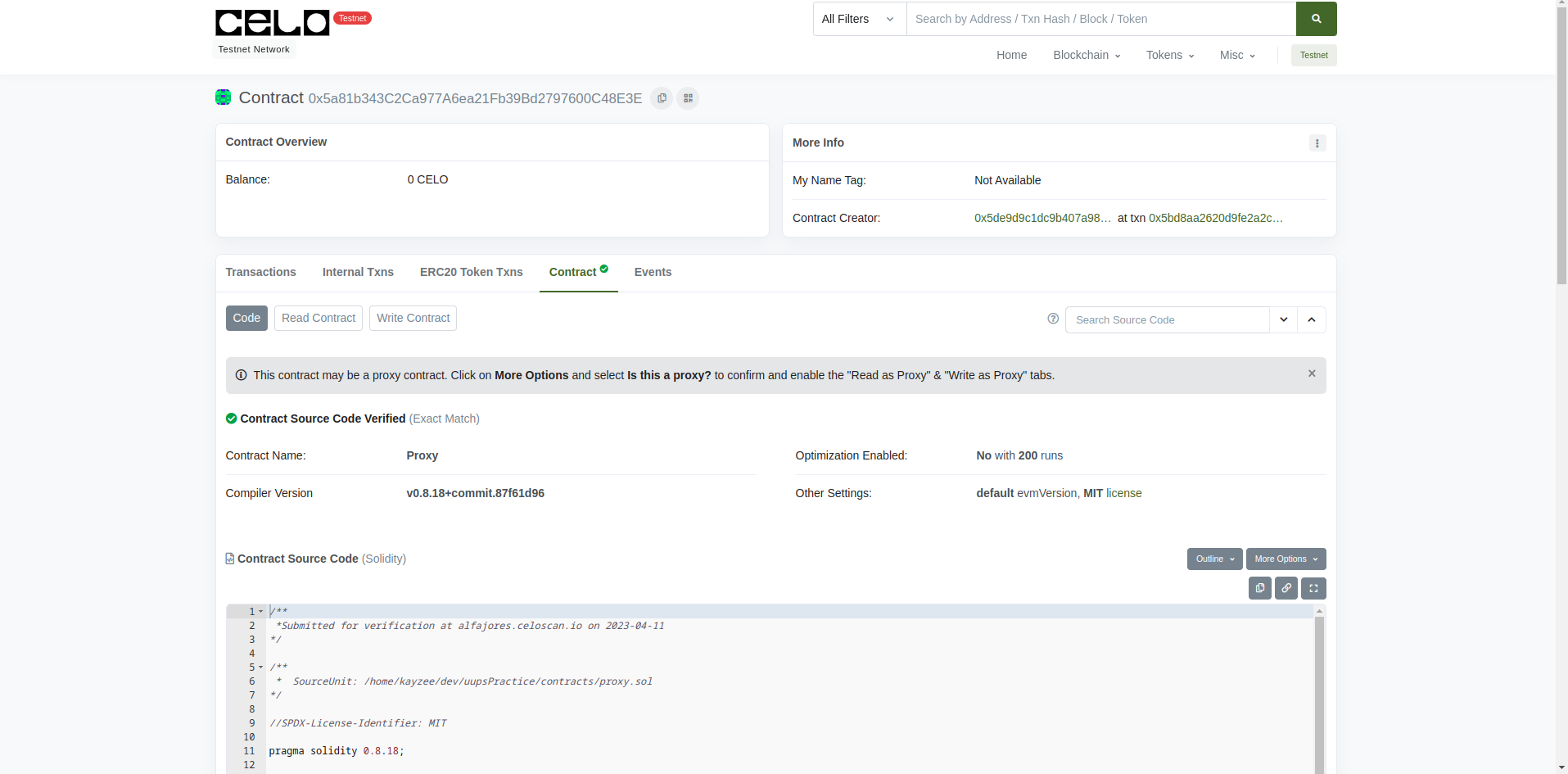Click the contract identicon next to title
1568x774 pixels.
pos(223,97)
